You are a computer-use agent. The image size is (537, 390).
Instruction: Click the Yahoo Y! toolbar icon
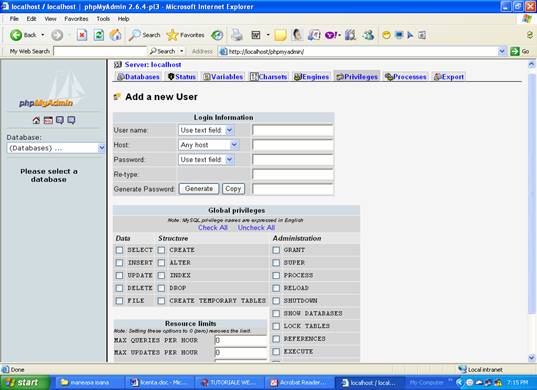(x=332, y=35)
